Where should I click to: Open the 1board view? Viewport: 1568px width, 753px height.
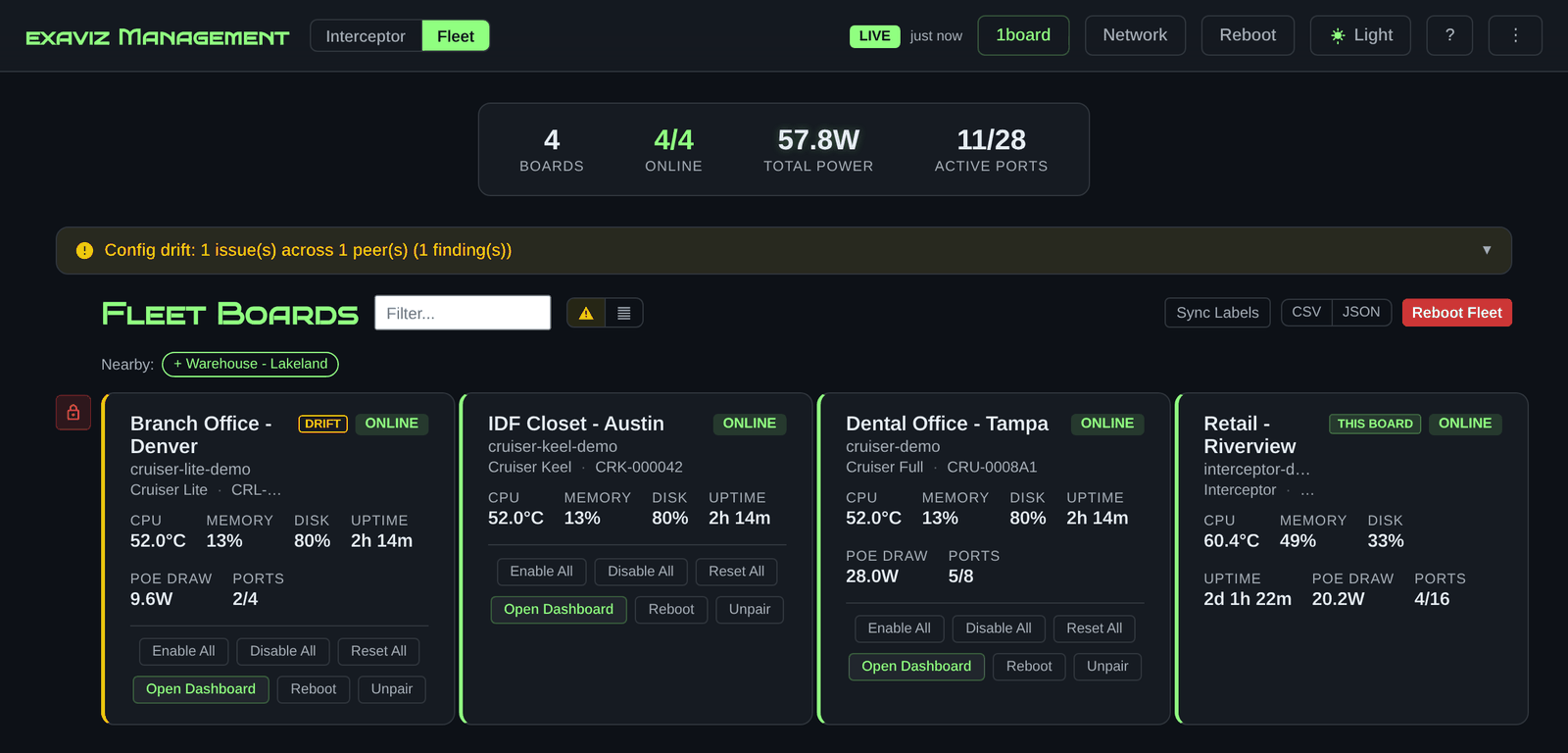pyautogui.click(x=1023, y=35)
